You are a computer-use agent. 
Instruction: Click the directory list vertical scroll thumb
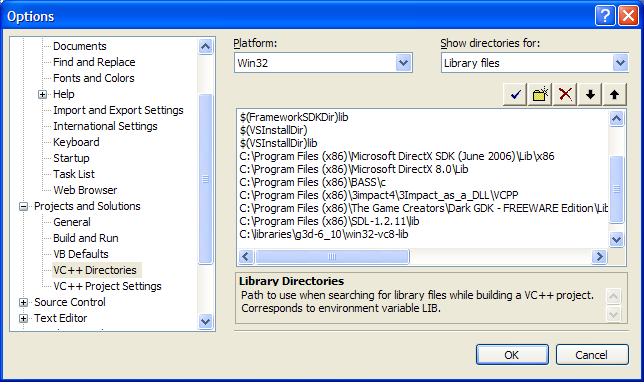[616, 189]
